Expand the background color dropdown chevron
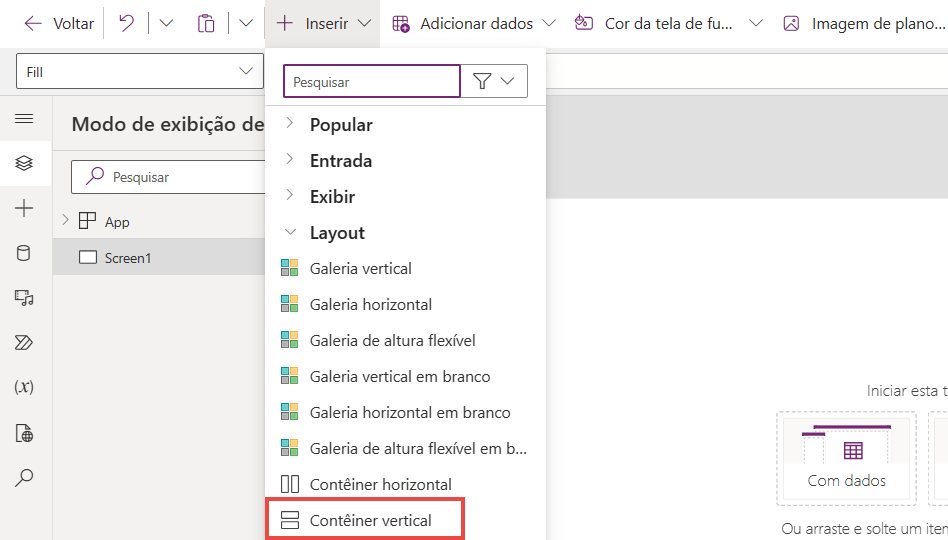The image size is (948, 540). [756, 24]
